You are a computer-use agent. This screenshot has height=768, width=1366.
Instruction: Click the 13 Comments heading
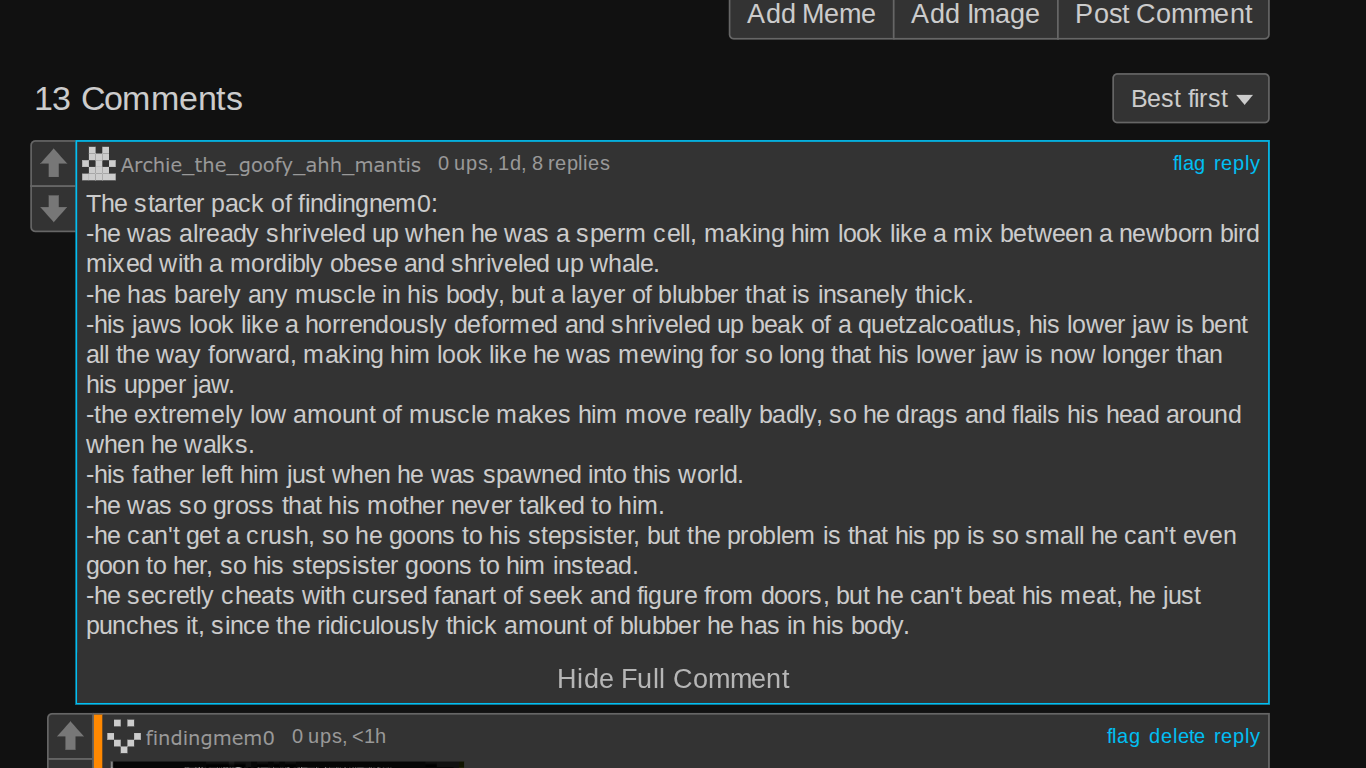[x=138, y=99]
